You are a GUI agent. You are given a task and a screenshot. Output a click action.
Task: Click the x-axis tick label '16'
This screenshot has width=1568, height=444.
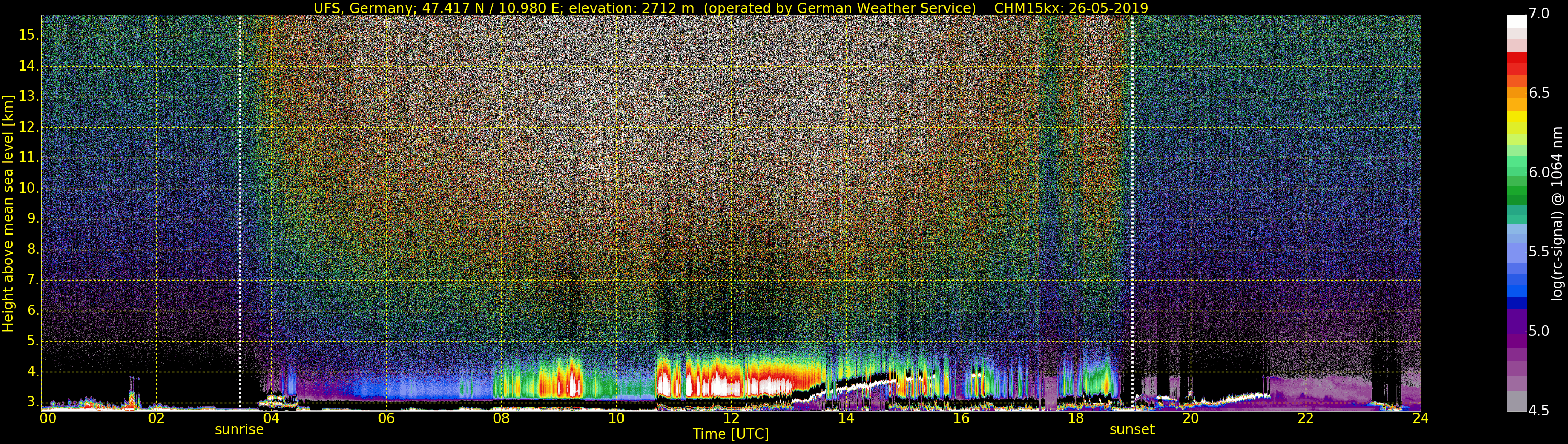[x=961, y=418]
